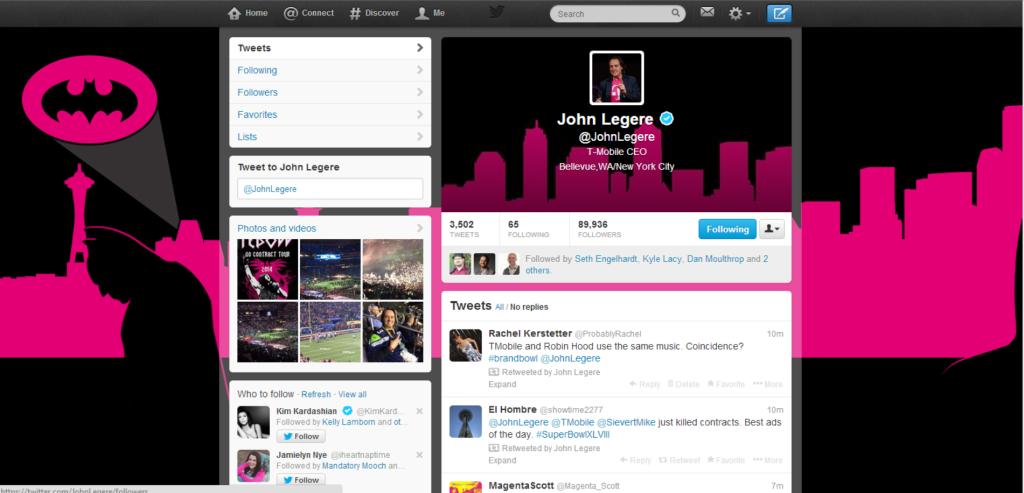Open direct messages envelope icon
This screenshot has height=493, width=1024.
click(707, 12)
